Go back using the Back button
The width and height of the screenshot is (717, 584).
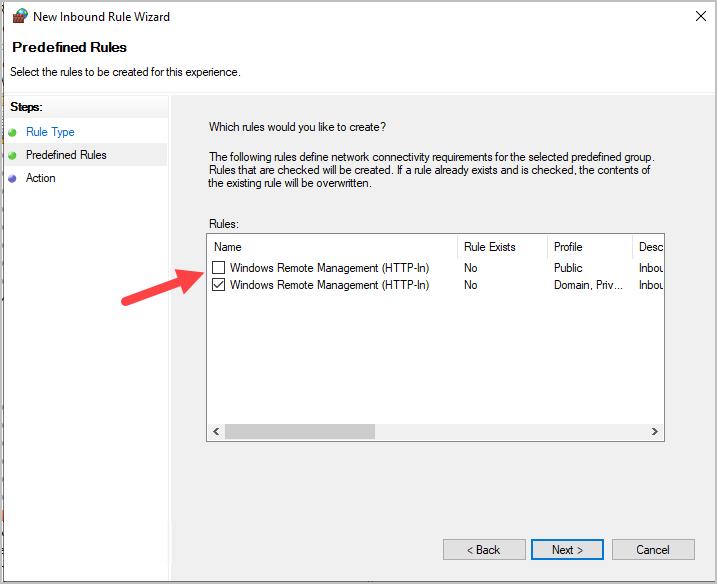(484, 550)
